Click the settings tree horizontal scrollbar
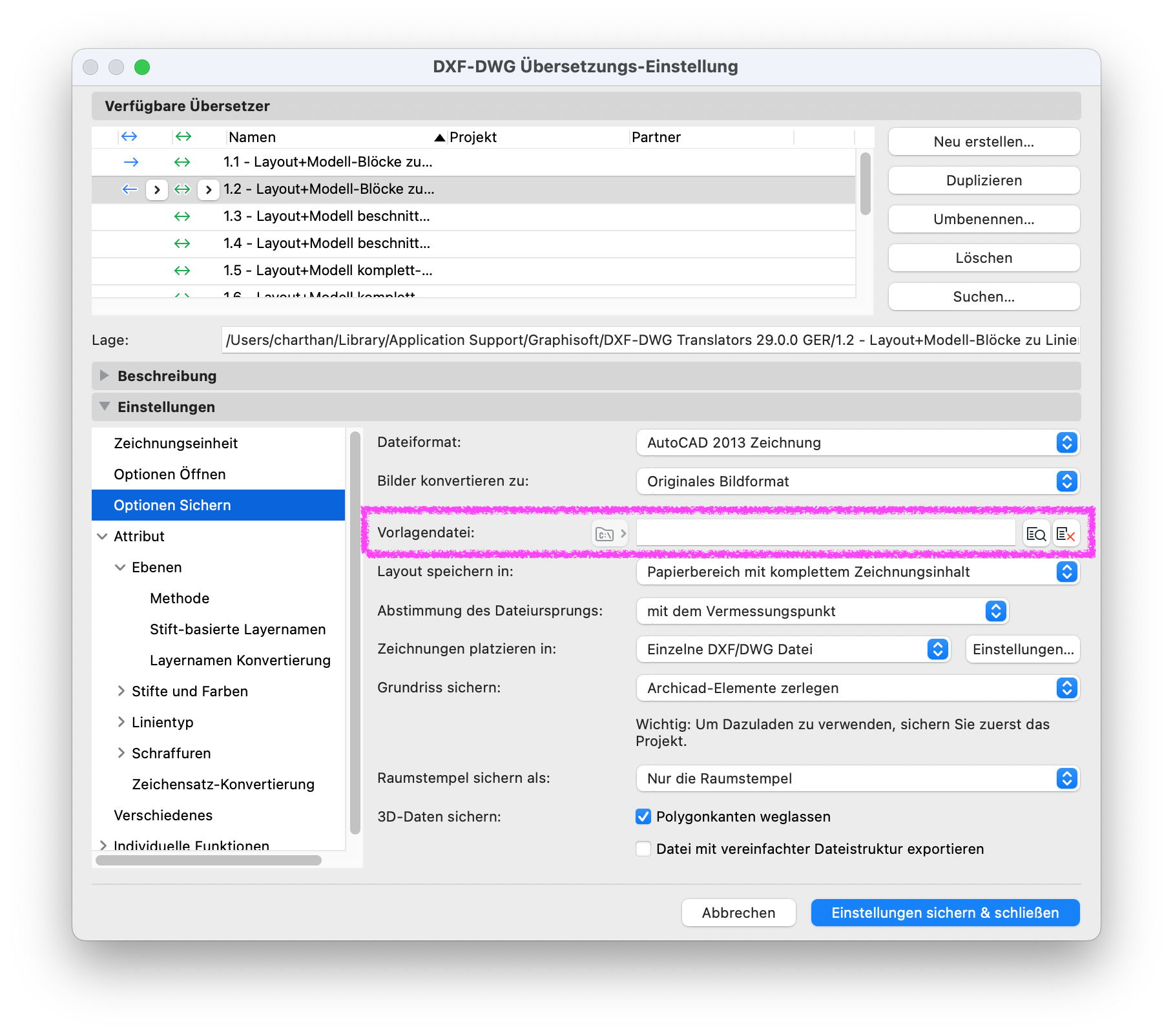The height and width of the screenshot is (1036, 1173). pos(208,860)
